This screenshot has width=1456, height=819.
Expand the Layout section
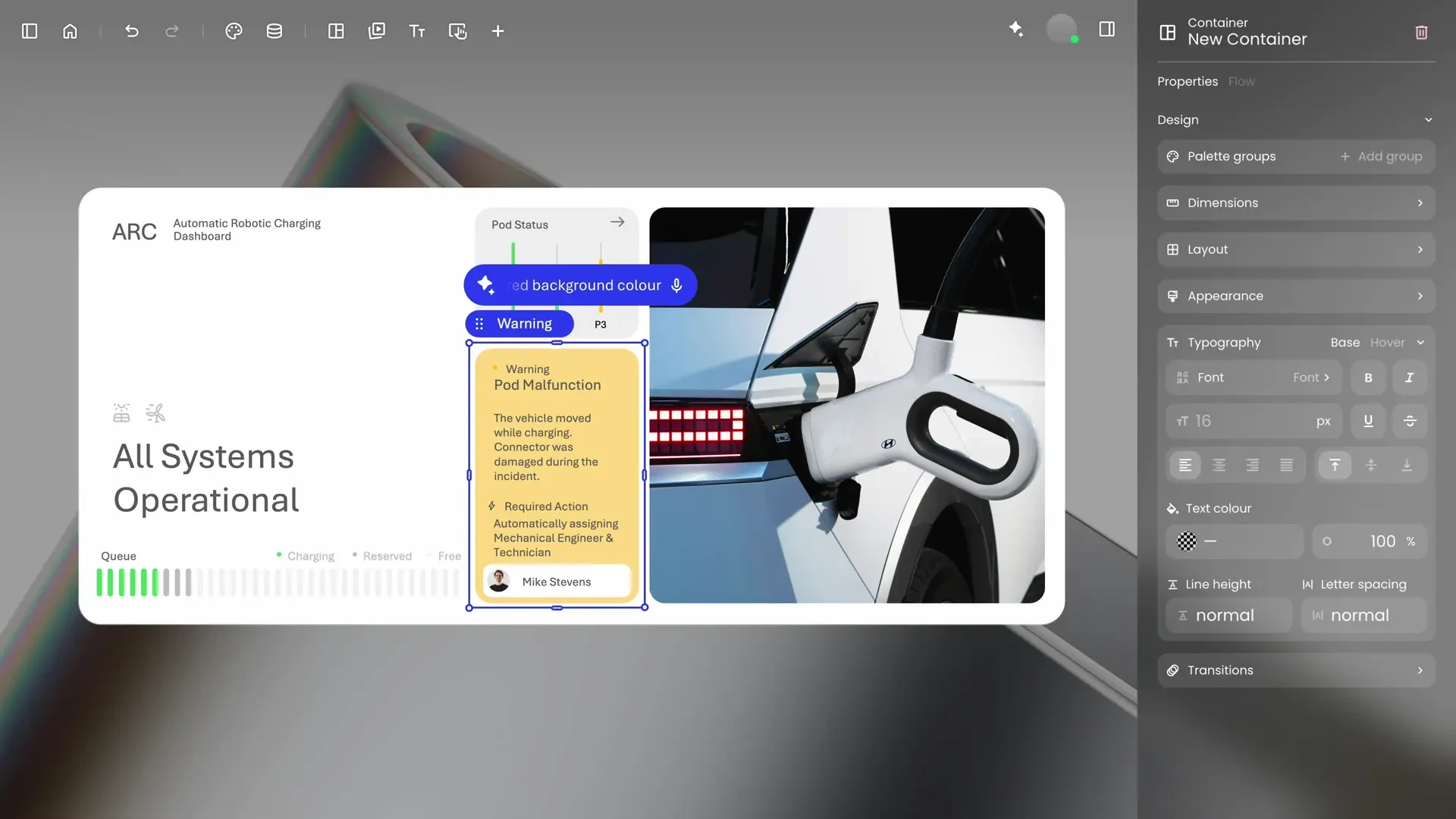click(x=1296, y=249)
